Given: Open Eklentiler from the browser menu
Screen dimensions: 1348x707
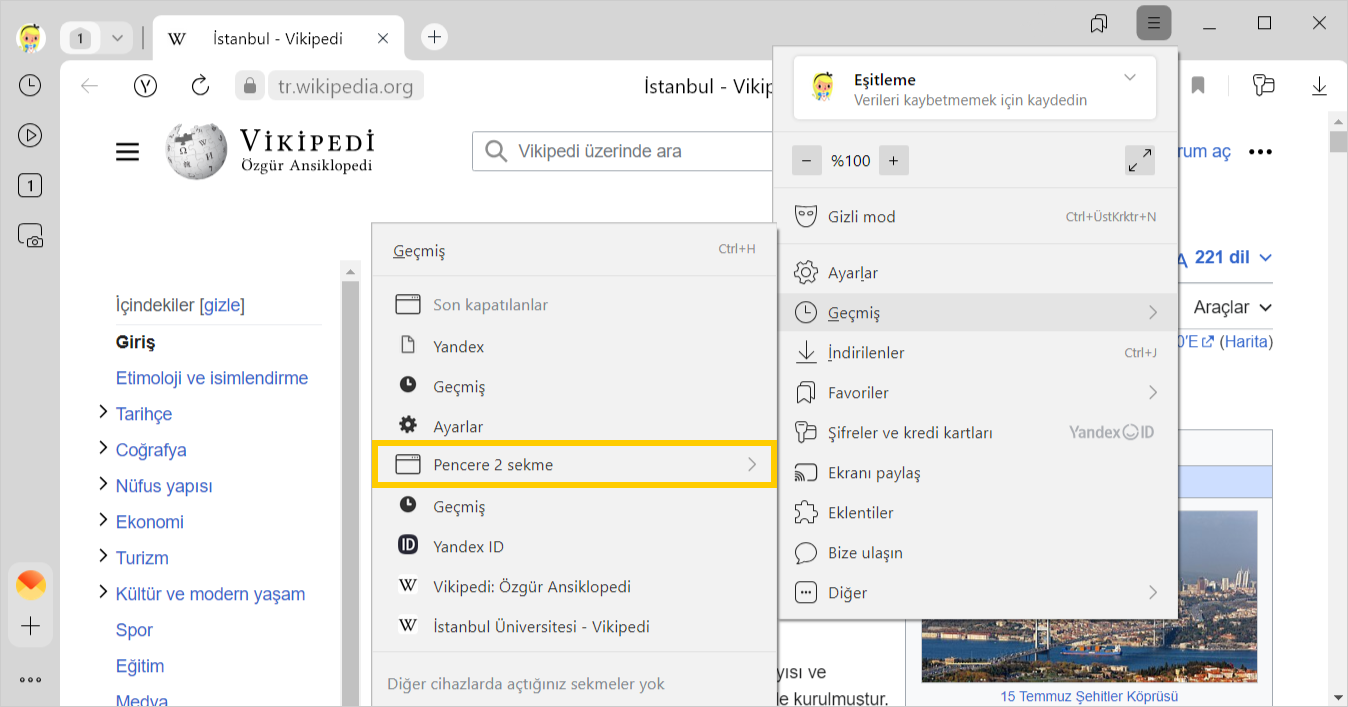Looking at the screenshot, I should [860, 513].
